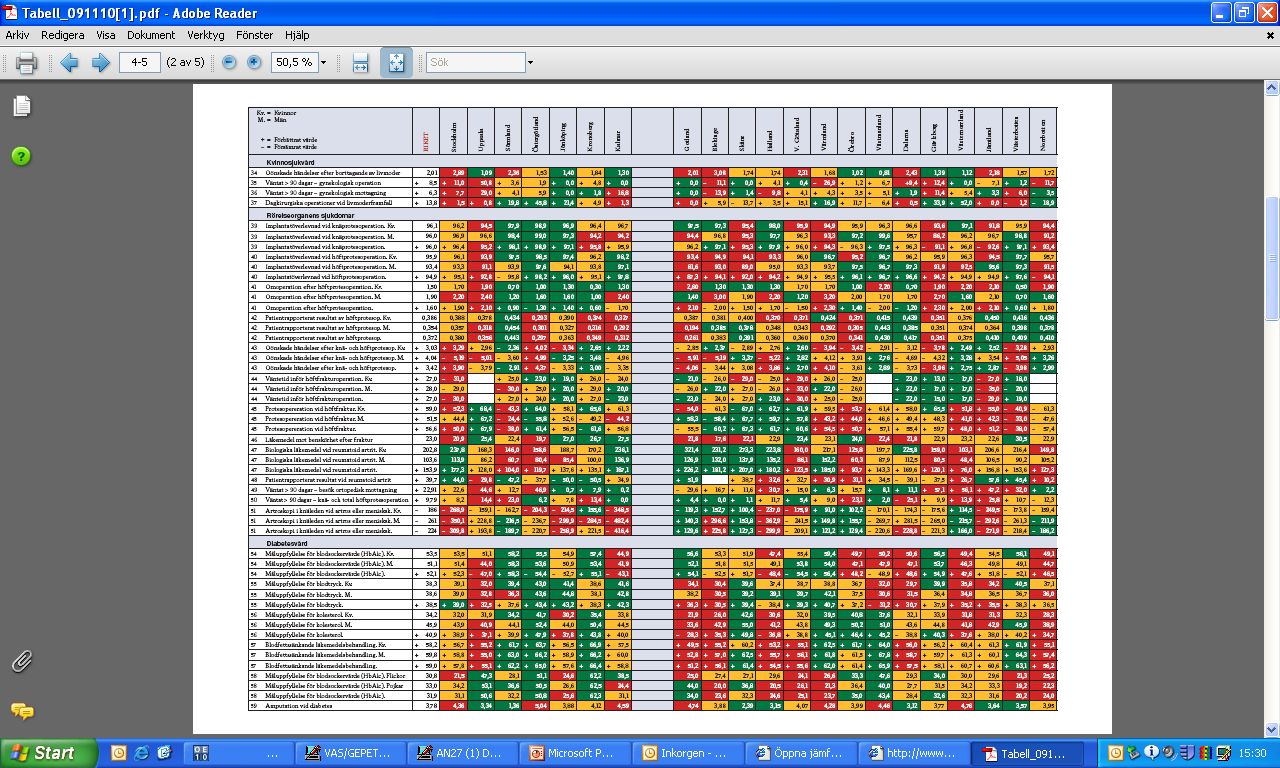The height and width of the screenshot is (768, 1280).
Task: Fit page width with scrolling icon
Action: [361, 63]
